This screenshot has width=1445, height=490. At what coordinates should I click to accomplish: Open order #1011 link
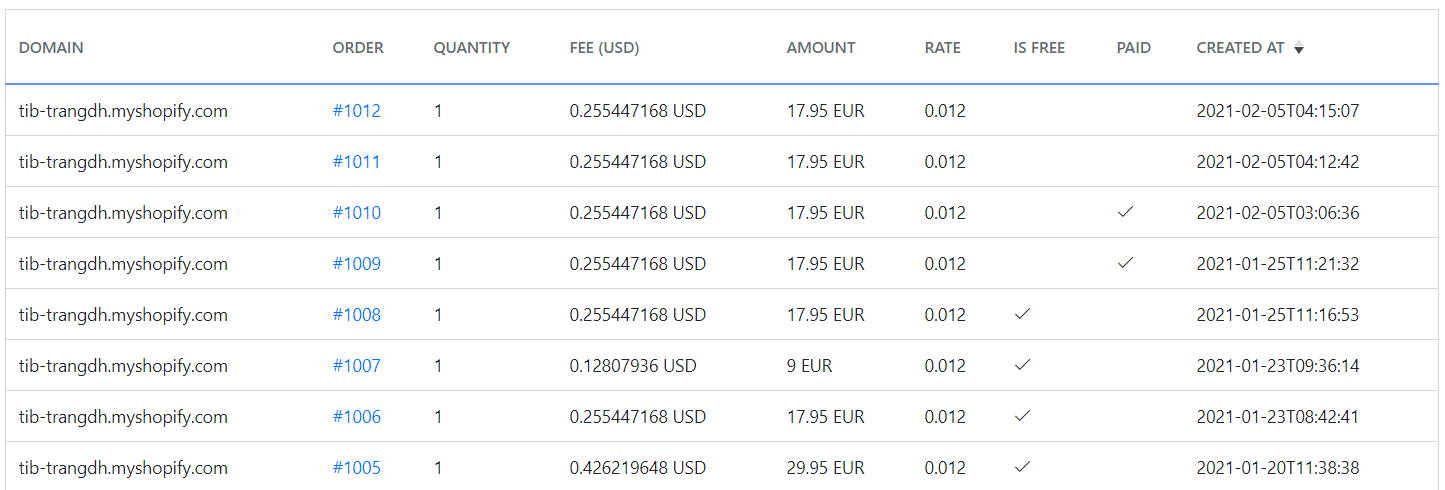point(357,162)
